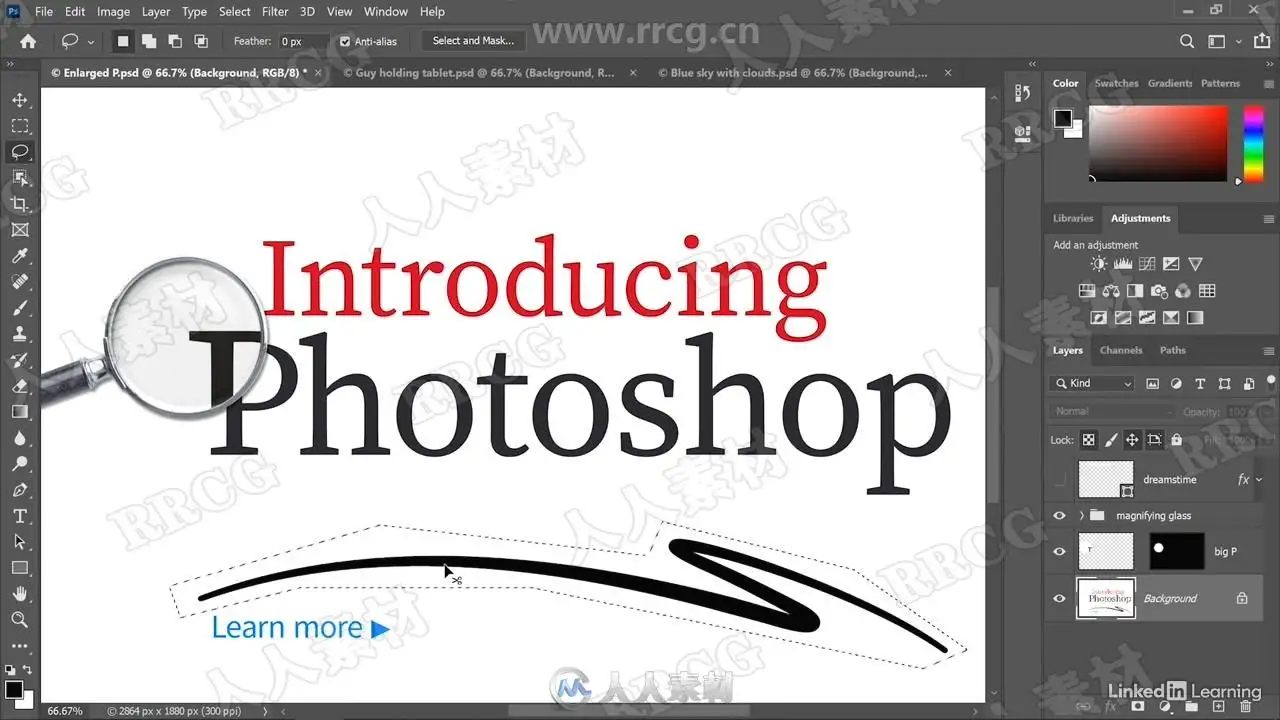Toggle lock all padlock in Lock row
The width and height of the screenshot is (1280, 720).
(1176, 440)
